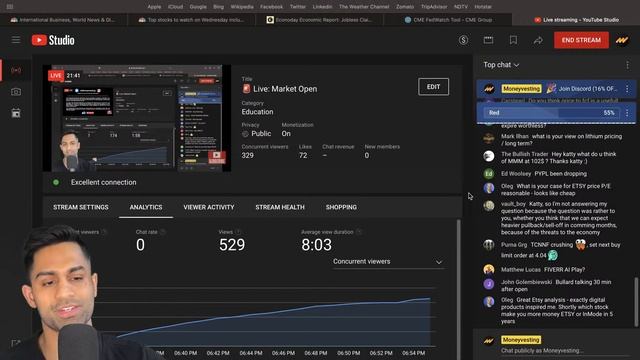Open the Moneyvesting account avatar menu
This screenshot has width=640, height=360.
622,40
